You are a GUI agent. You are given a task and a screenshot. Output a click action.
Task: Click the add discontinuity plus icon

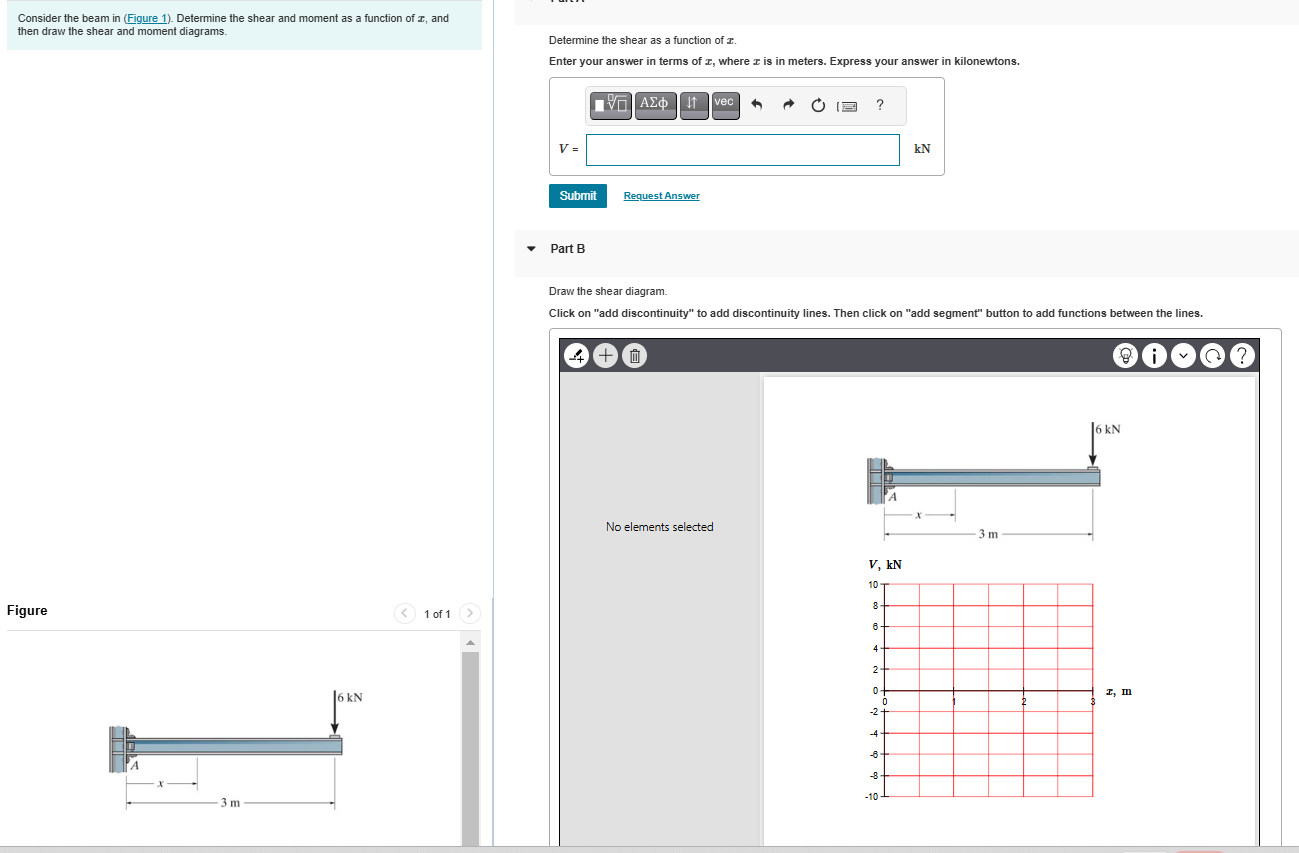tap(605, 355)
